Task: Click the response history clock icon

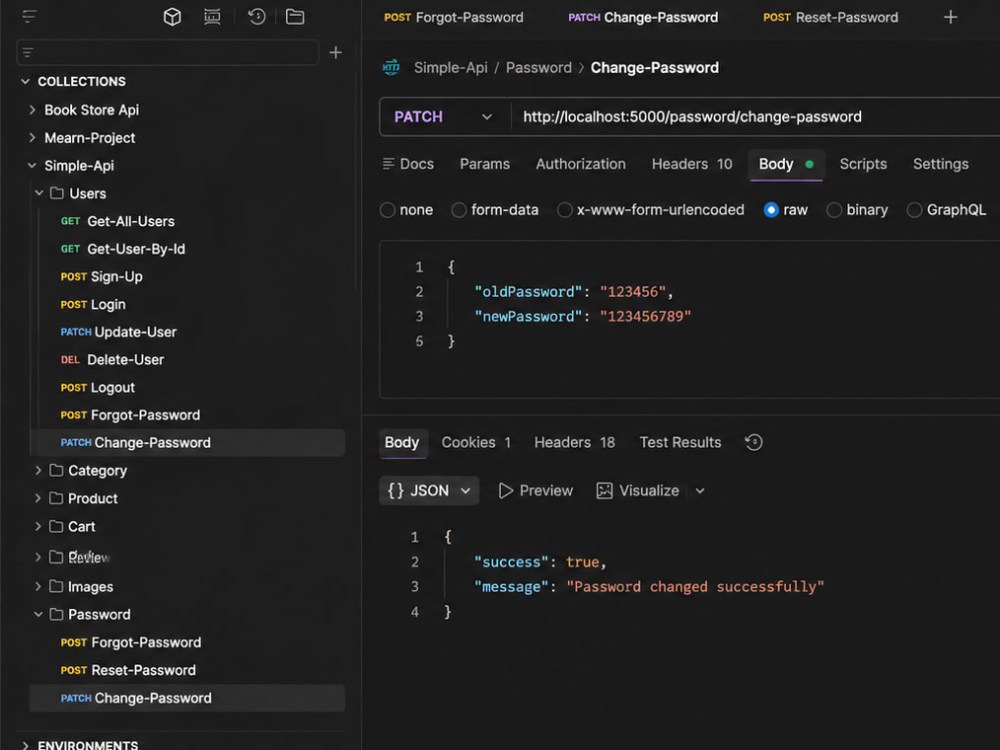Action: (754, 442)
